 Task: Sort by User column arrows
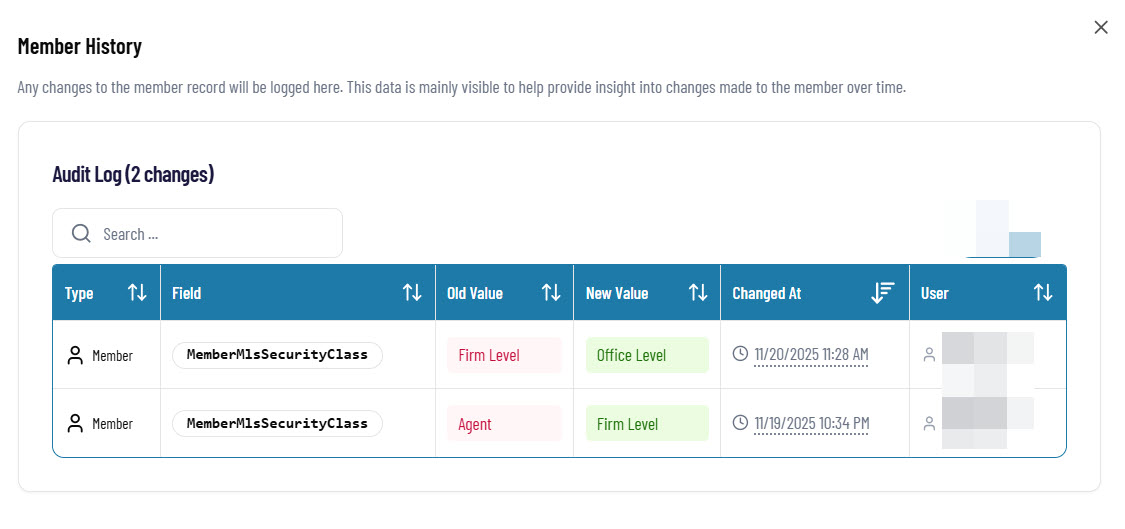[1042, 293]
